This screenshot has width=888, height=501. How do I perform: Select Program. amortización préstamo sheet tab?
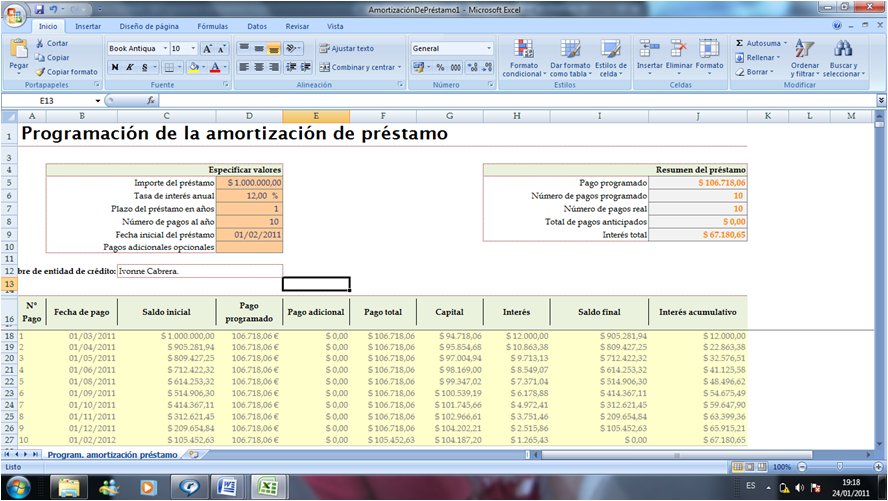(112, 455)
